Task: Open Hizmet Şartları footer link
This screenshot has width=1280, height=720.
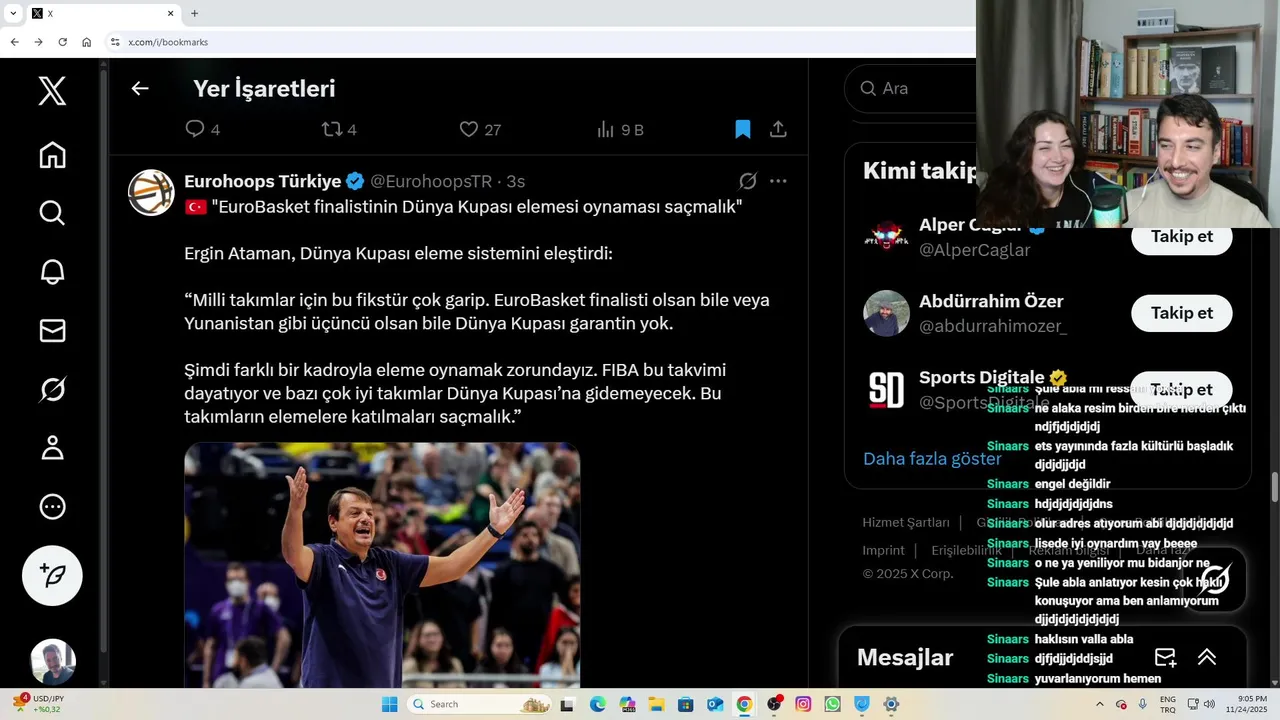Action: [906, 522]
